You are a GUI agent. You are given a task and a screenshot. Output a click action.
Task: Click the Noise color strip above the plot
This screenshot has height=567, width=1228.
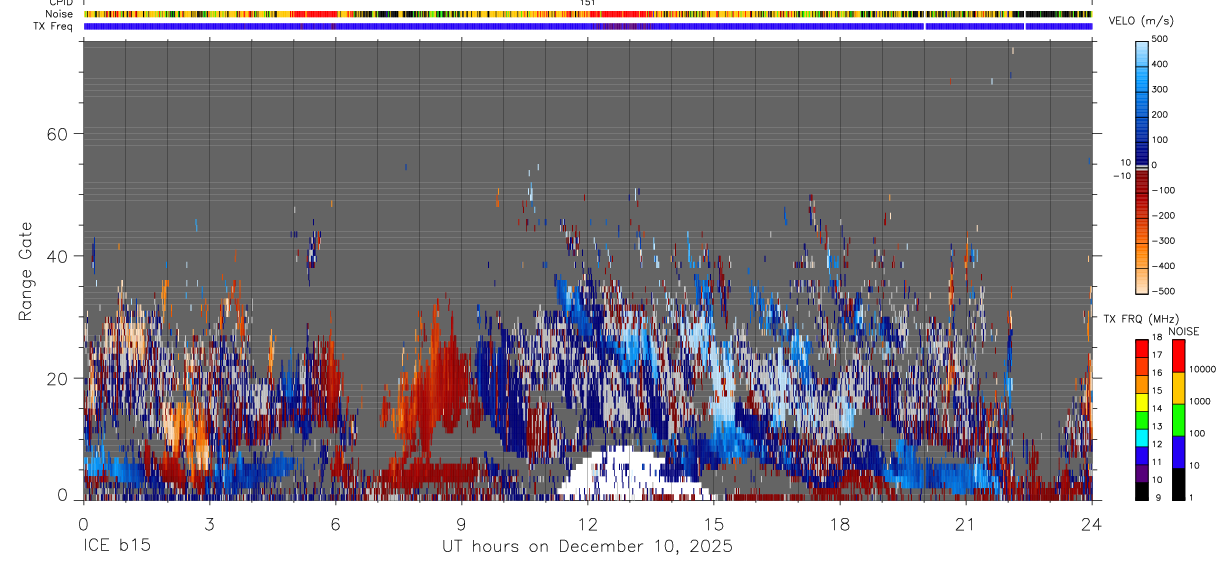(x=587, y=15)
